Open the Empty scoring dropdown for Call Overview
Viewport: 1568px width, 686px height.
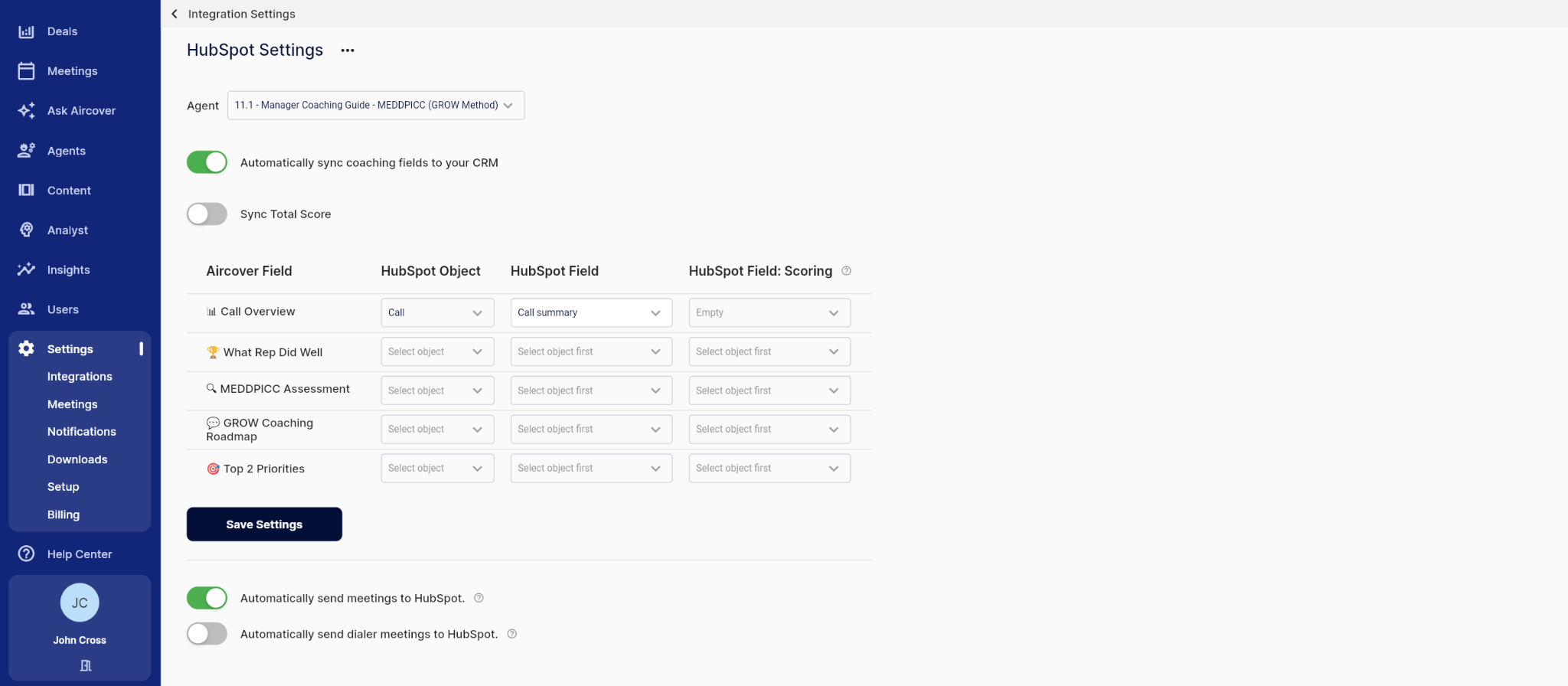pos(769,312)
